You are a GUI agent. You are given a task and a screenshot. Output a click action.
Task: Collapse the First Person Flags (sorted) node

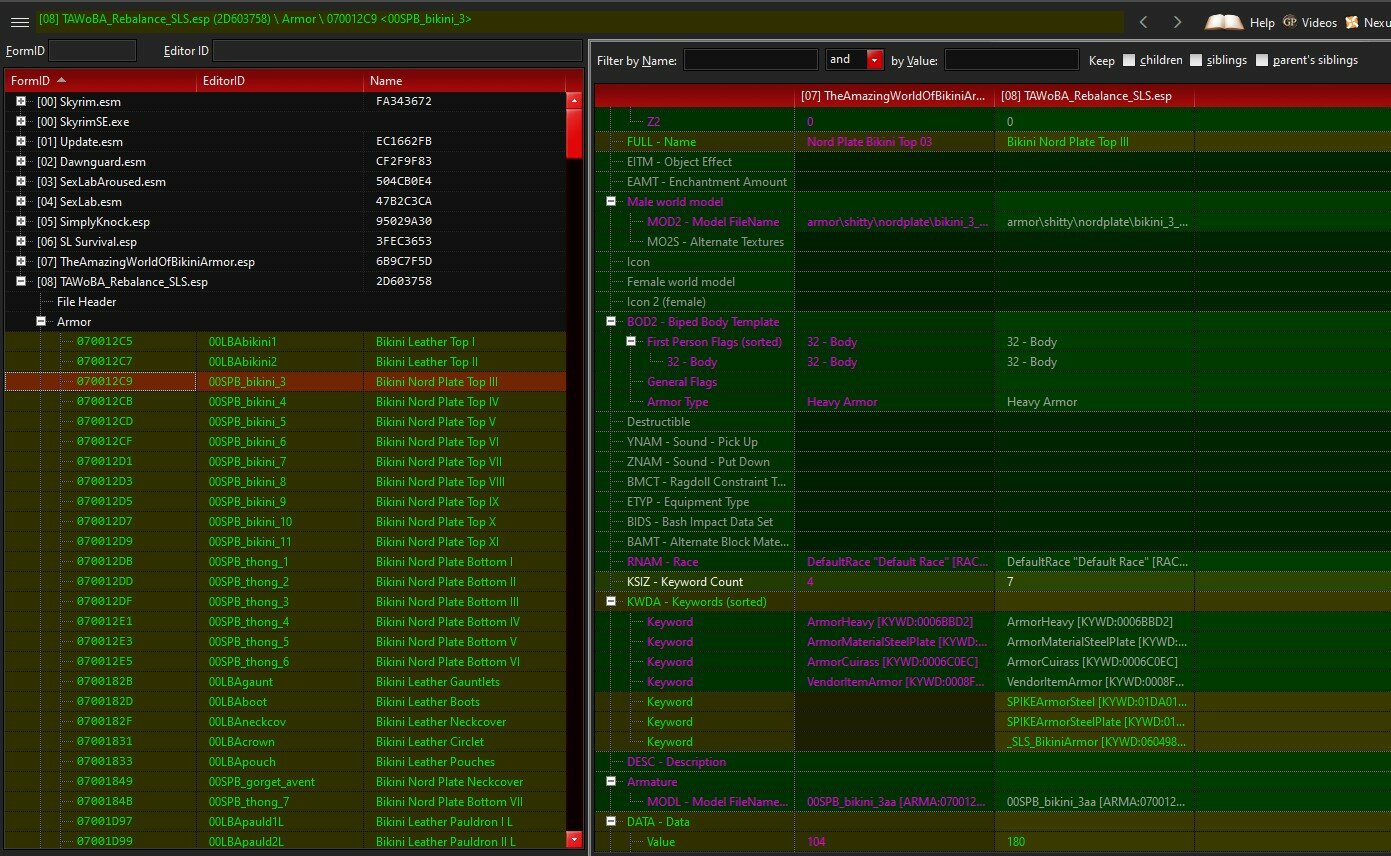point(631,341)
